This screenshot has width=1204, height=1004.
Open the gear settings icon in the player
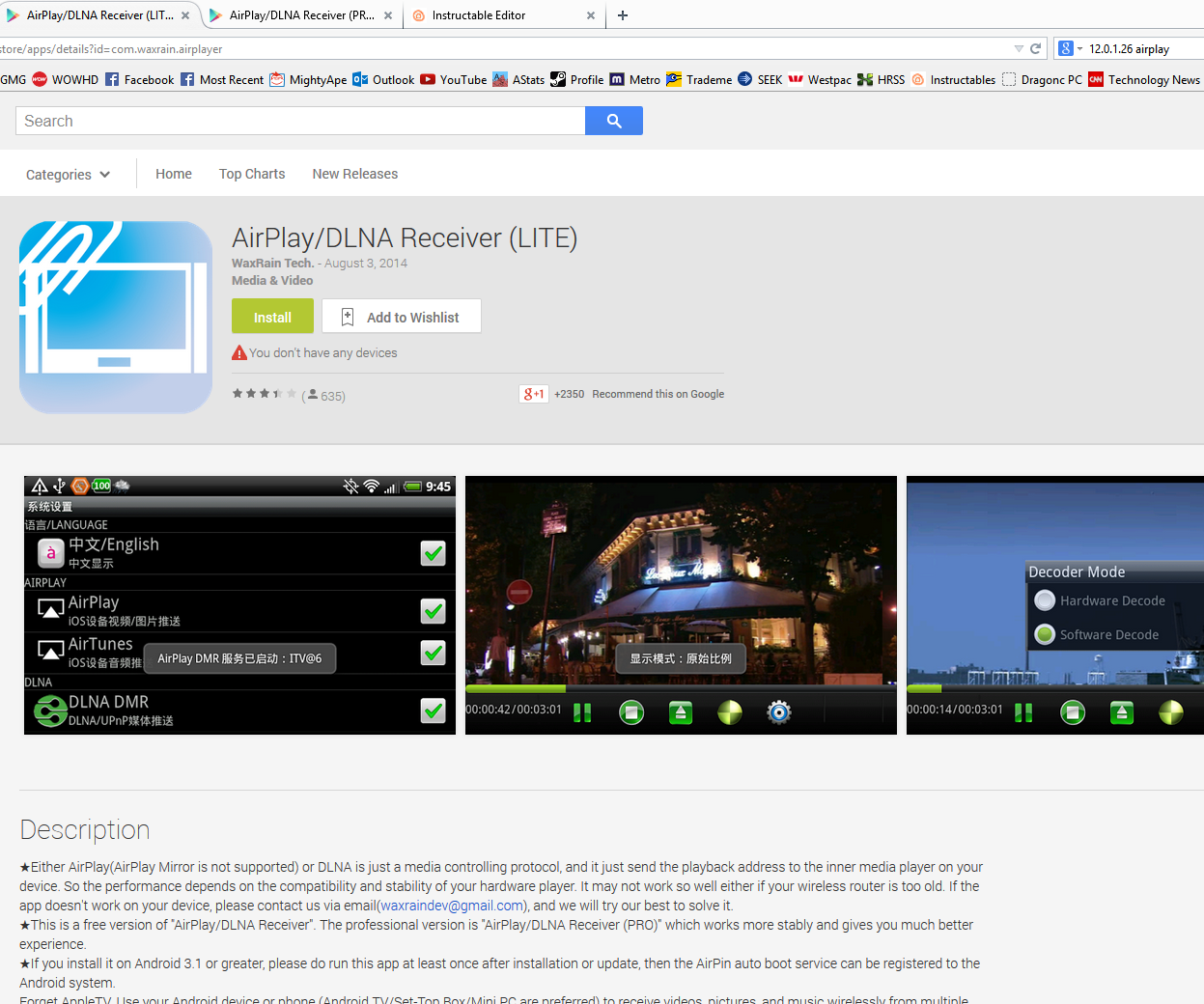point(778,712)
